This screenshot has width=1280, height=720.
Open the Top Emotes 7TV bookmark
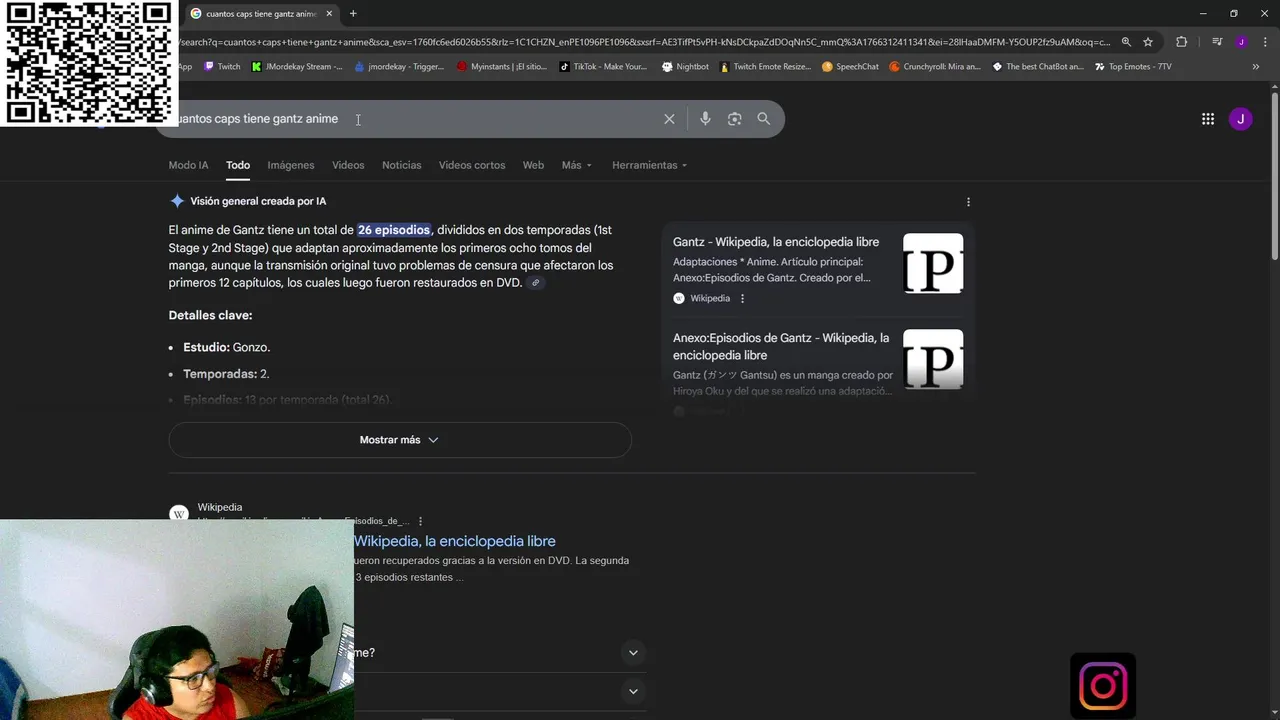(1133, 67)
